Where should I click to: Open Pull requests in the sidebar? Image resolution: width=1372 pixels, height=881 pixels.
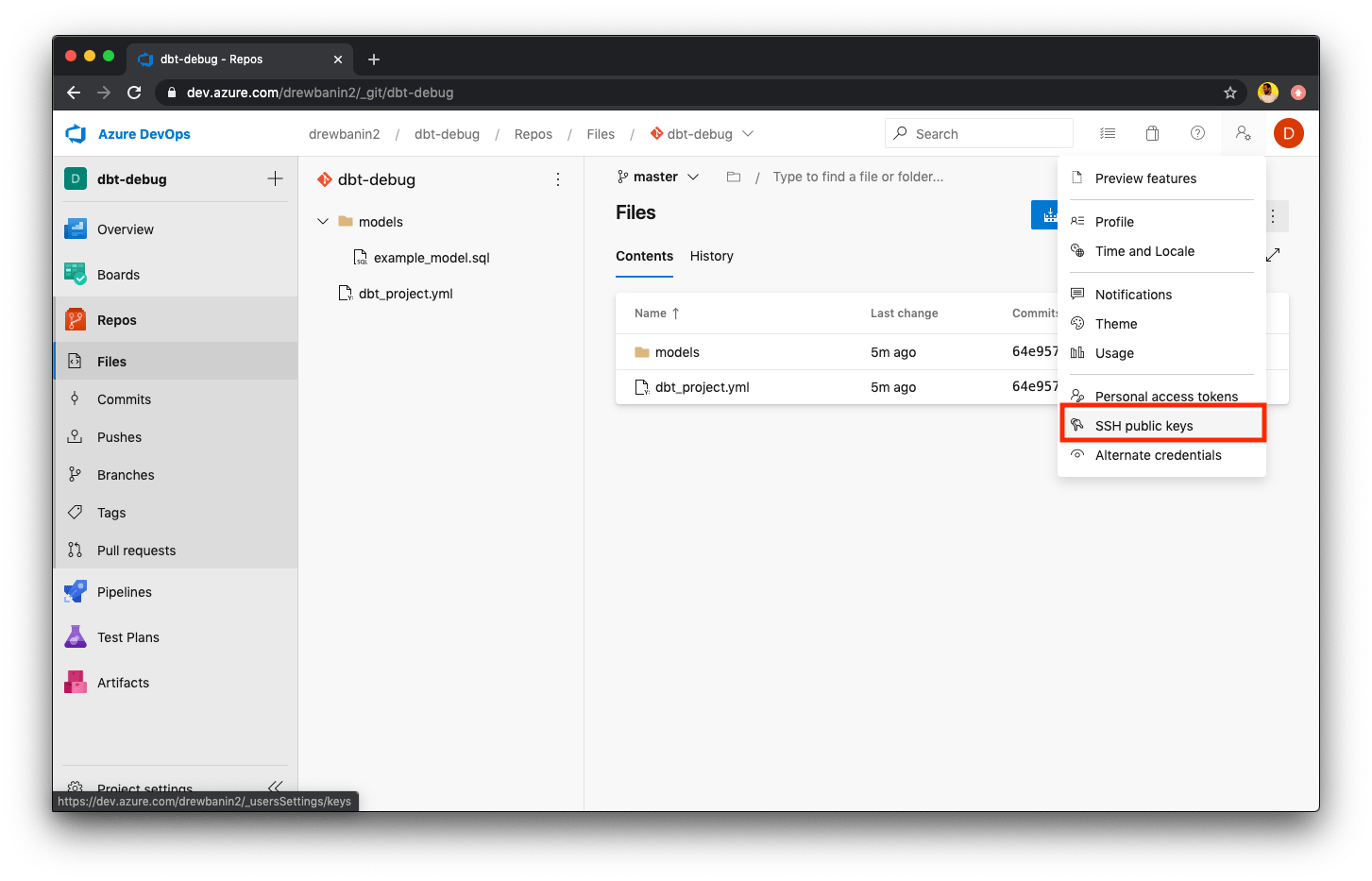[137, 550]
